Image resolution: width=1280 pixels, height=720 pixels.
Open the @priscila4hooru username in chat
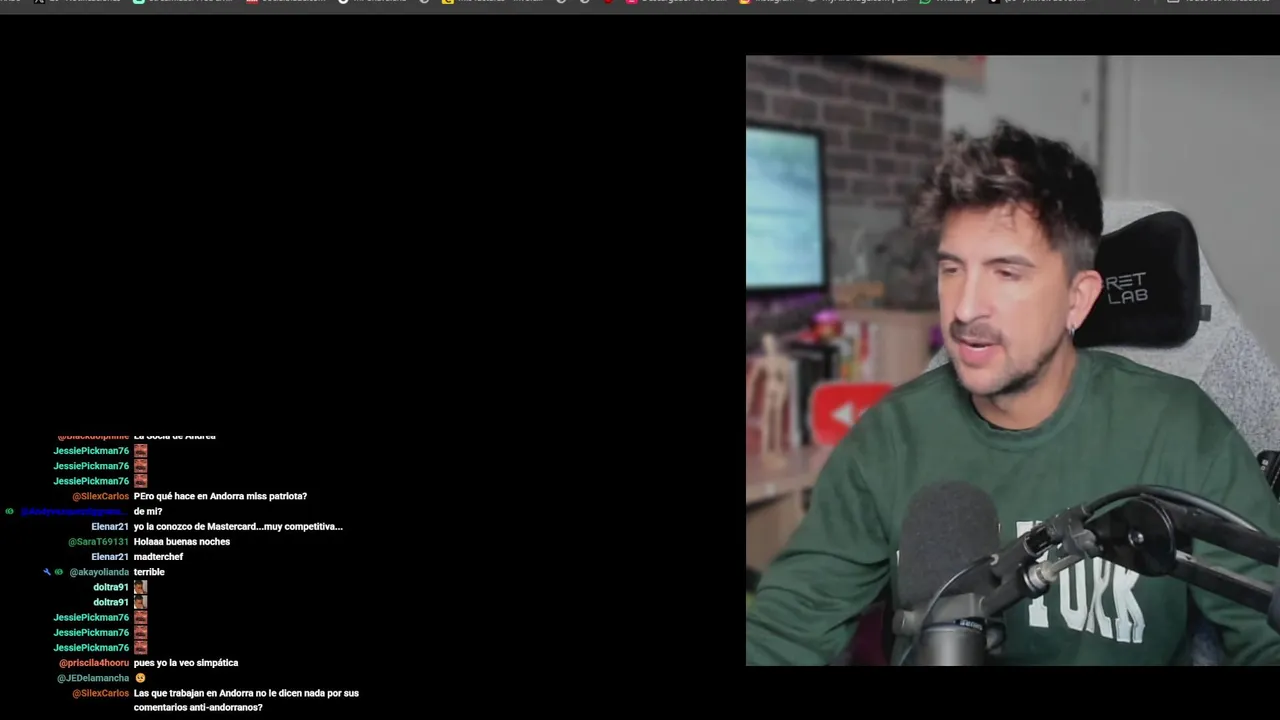94,663
